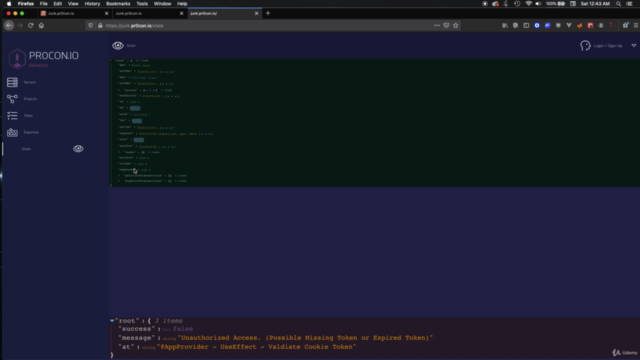Open macOS Spotlight search
The height and width of the screenshot is (360, 640).
pyautogui.click(x=618, y=4)
